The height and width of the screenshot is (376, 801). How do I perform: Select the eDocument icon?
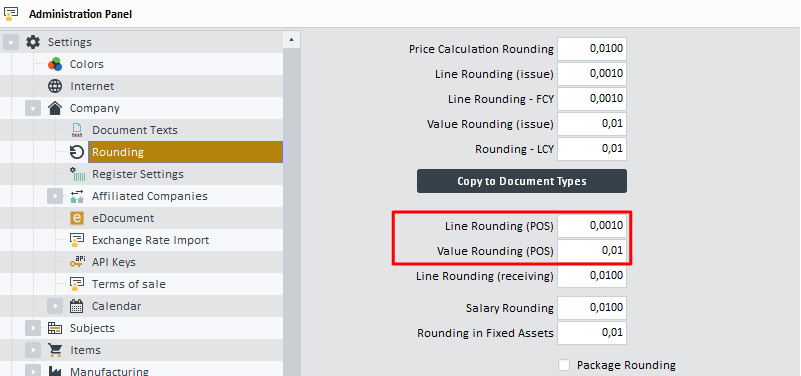(x=77, y=218)
